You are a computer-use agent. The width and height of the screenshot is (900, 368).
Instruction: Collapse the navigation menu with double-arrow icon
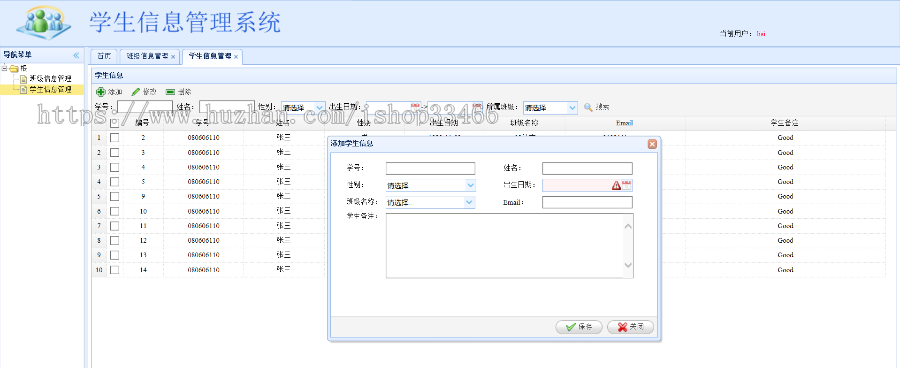tap(76, 55)
